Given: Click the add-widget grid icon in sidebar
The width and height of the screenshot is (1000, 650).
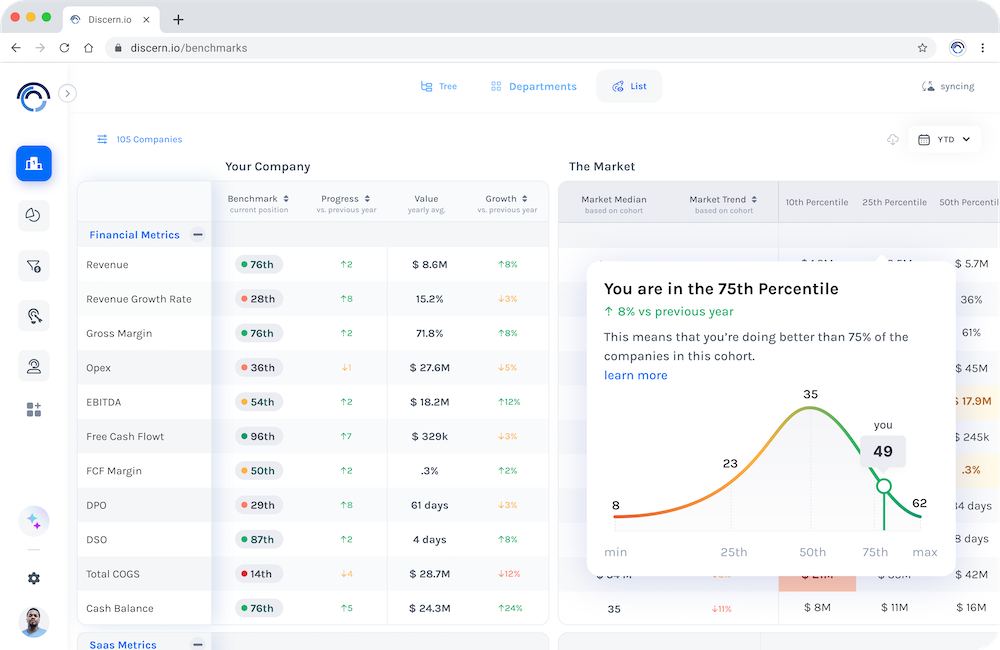Looking at the screenshot, I should [33, 409].
